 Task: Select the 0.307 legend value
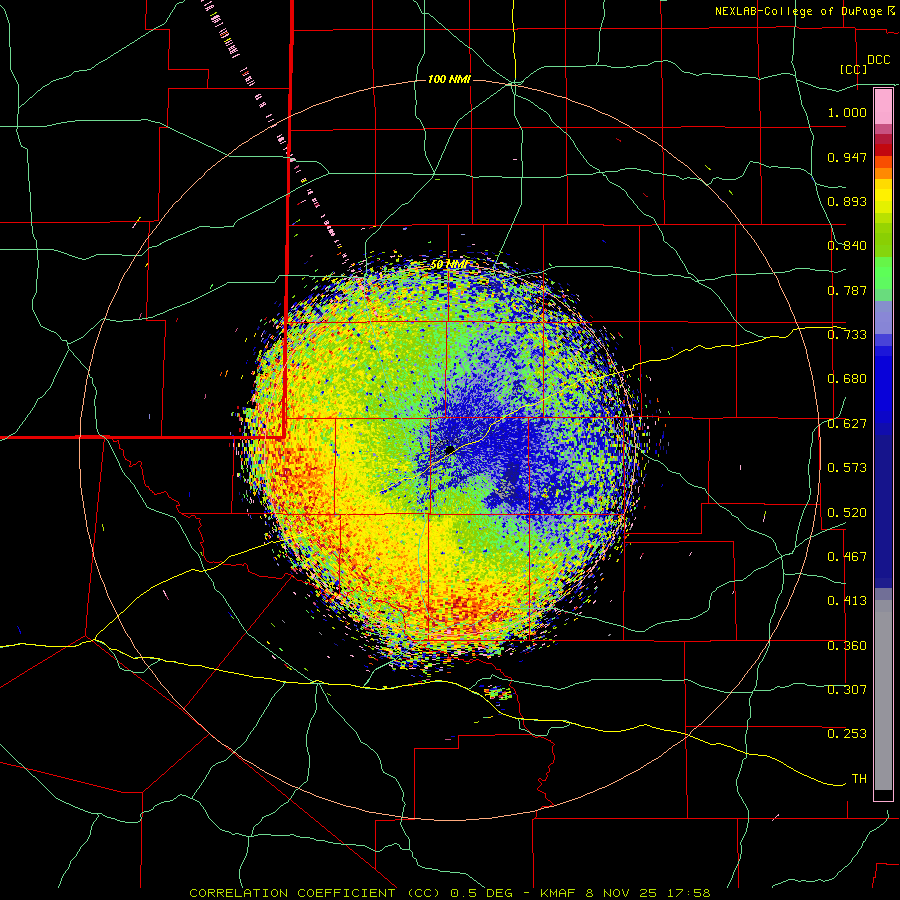[x=847, y=690]
